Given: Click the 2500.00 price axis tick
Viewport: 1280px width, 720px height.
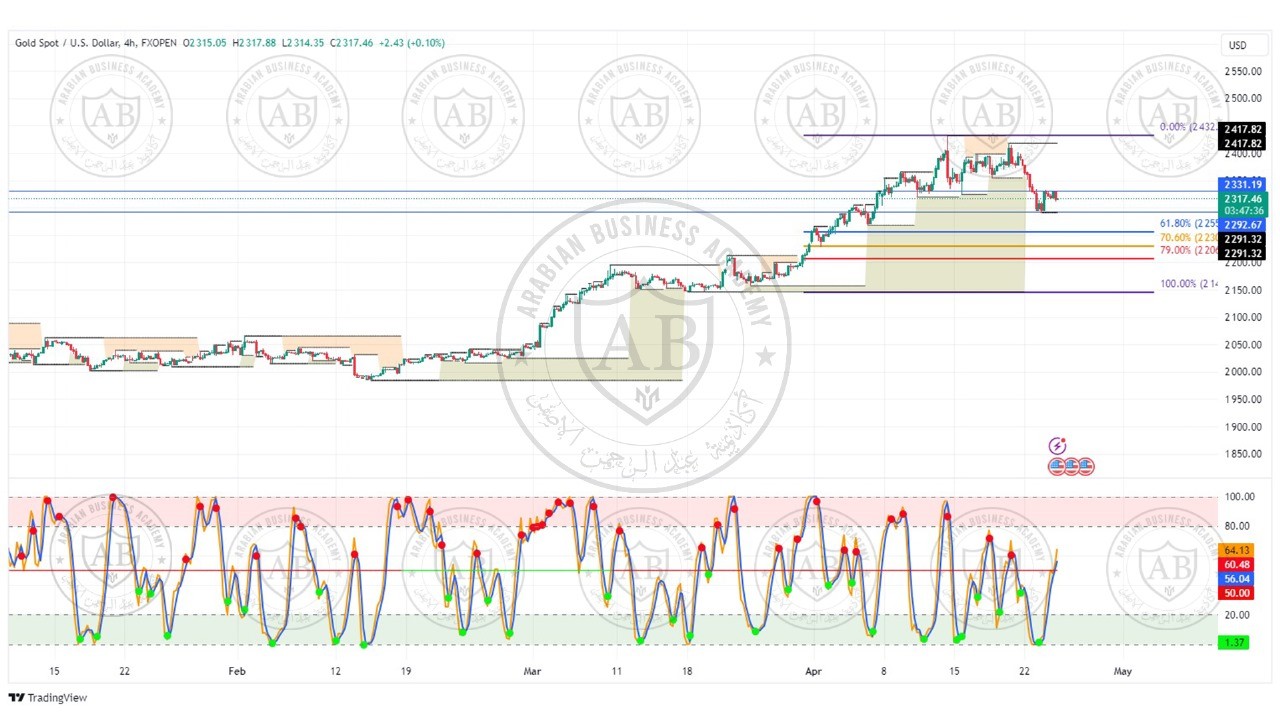Looking at the screenshot, I should pyautogui.click(x=1243, y=98).
